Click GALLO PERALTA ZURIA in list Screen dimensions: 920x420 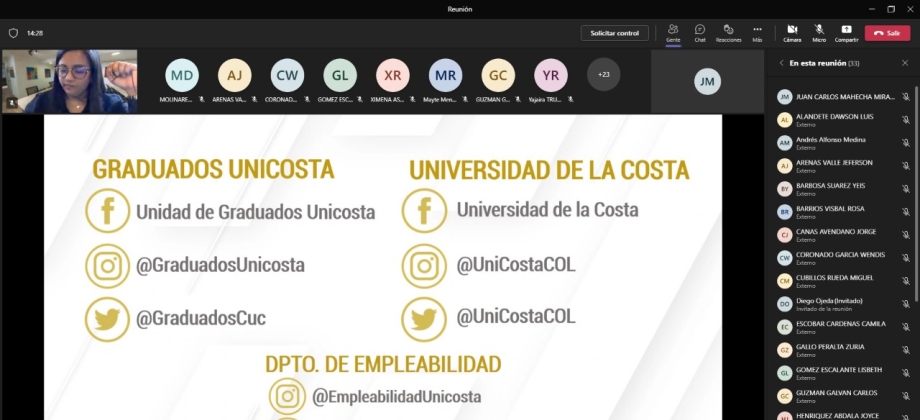pos(843,350)
